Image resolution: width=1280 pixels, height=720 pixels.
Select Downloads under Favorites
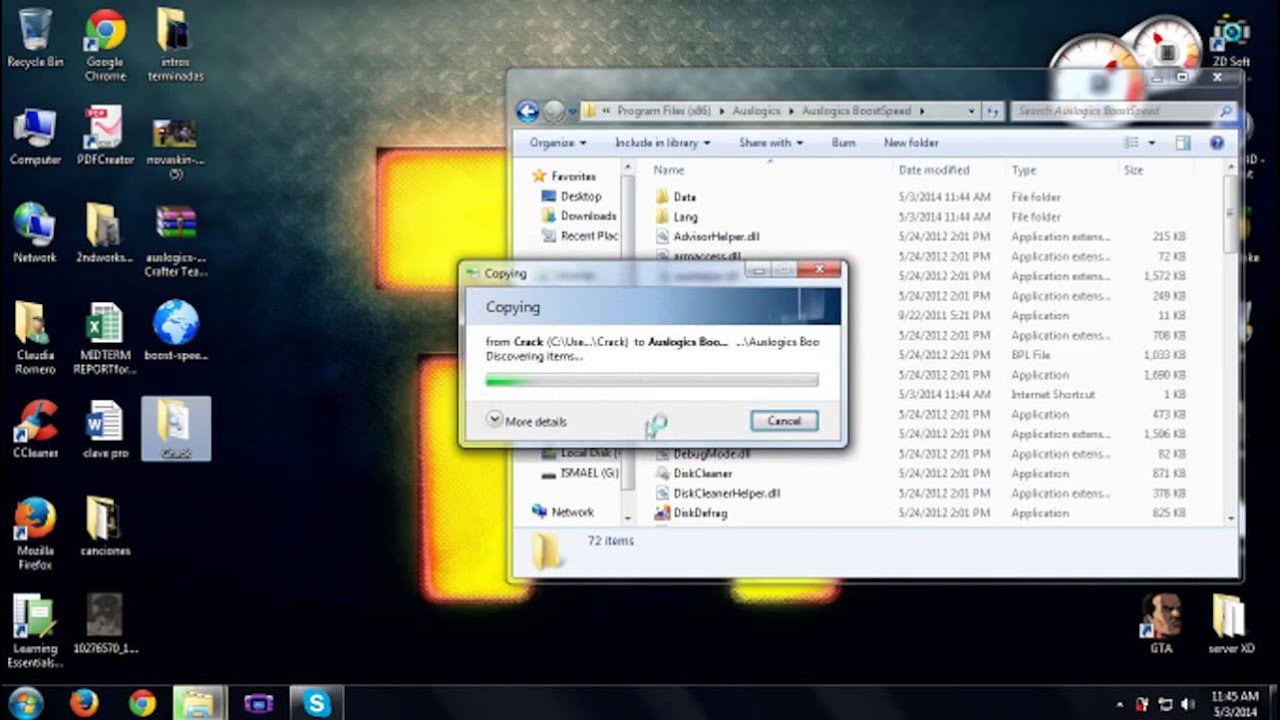tap(579, 216)
